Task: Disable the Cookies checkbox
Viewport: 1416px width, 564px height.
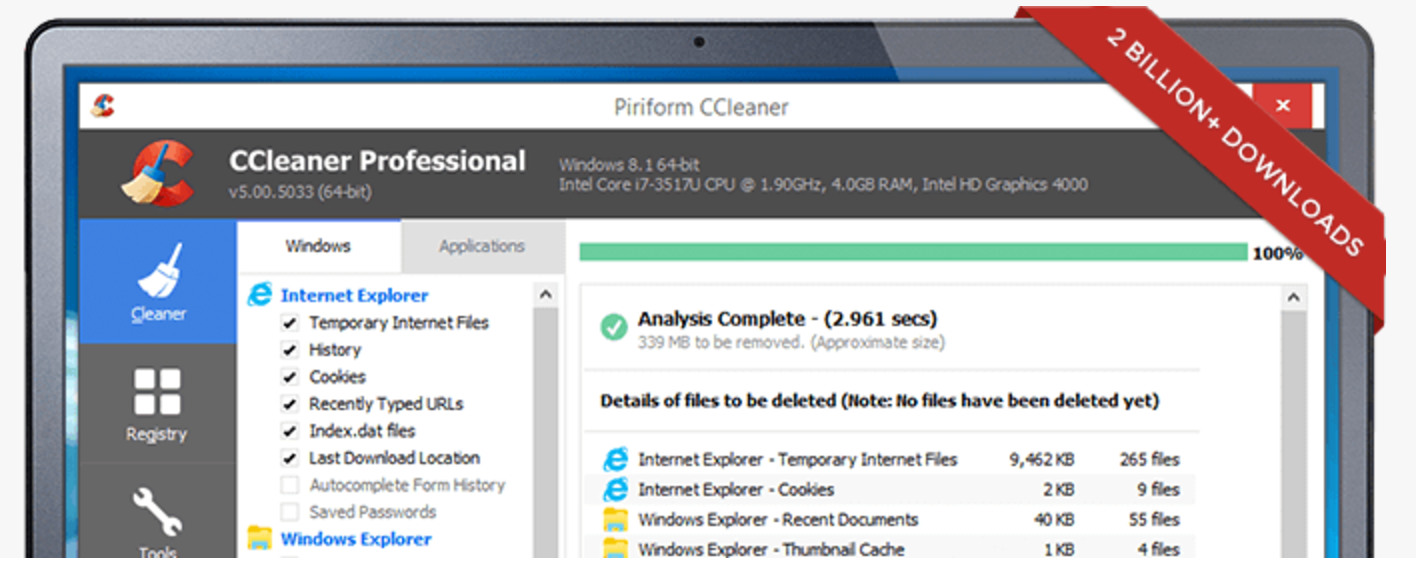Action: [x=290, y=377]
